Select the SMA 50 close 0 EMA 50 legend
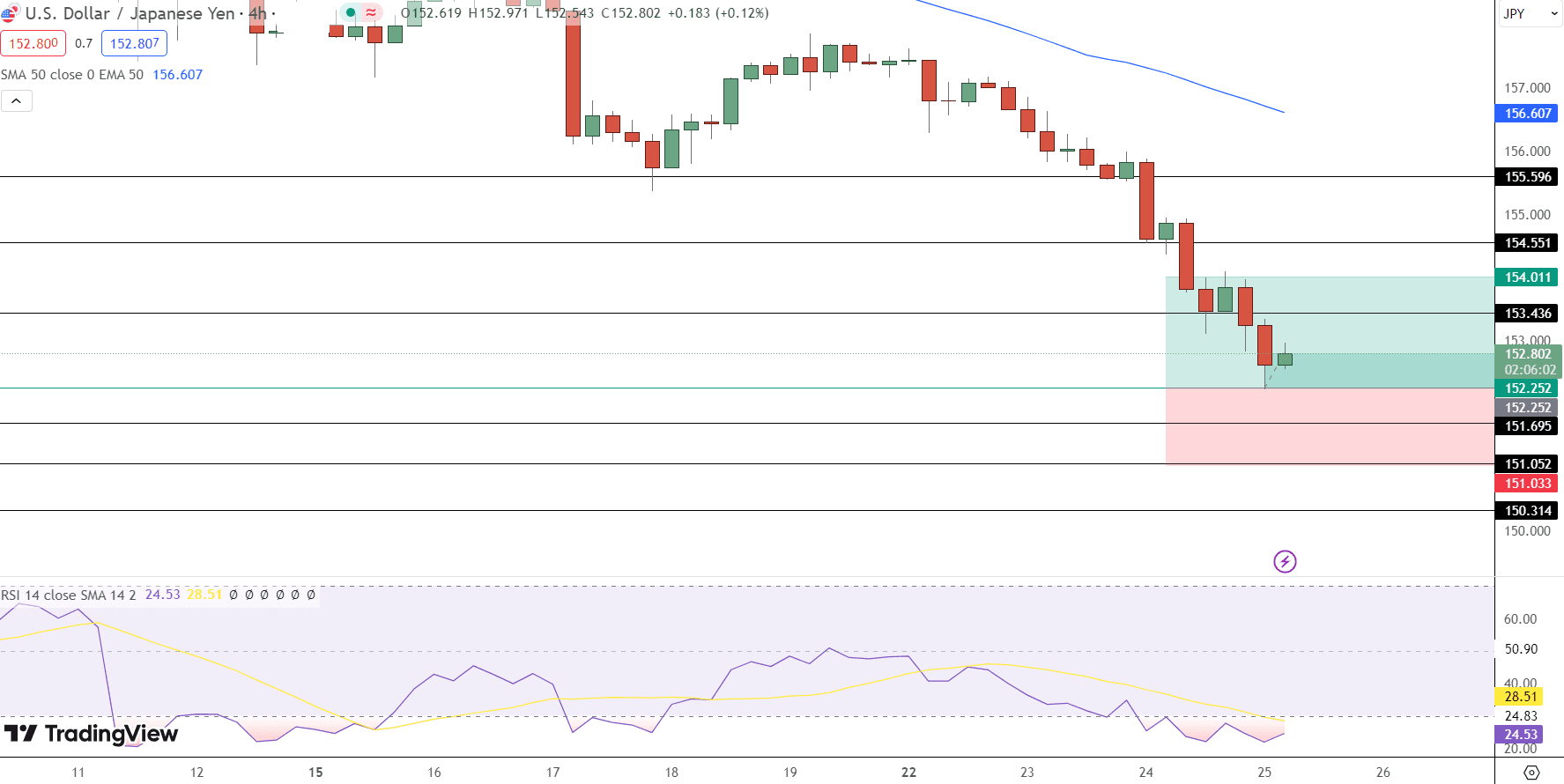The width and height of the screenshot is (1564, 784). [x=72, y=75]
